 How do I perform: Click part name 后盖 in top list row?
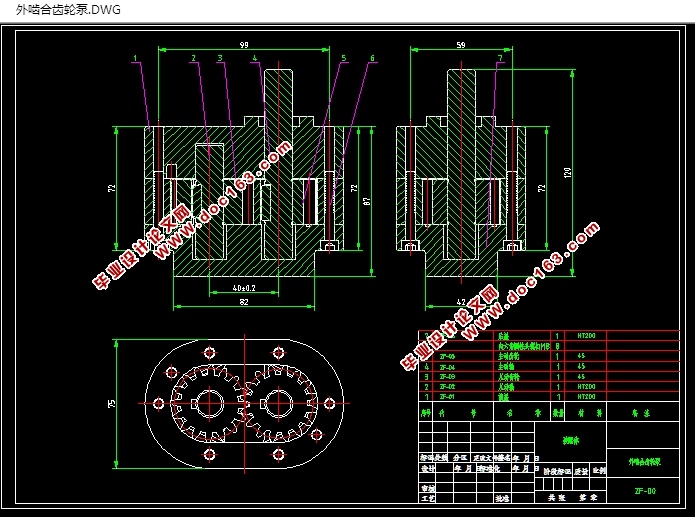click(x=504, y=336)
